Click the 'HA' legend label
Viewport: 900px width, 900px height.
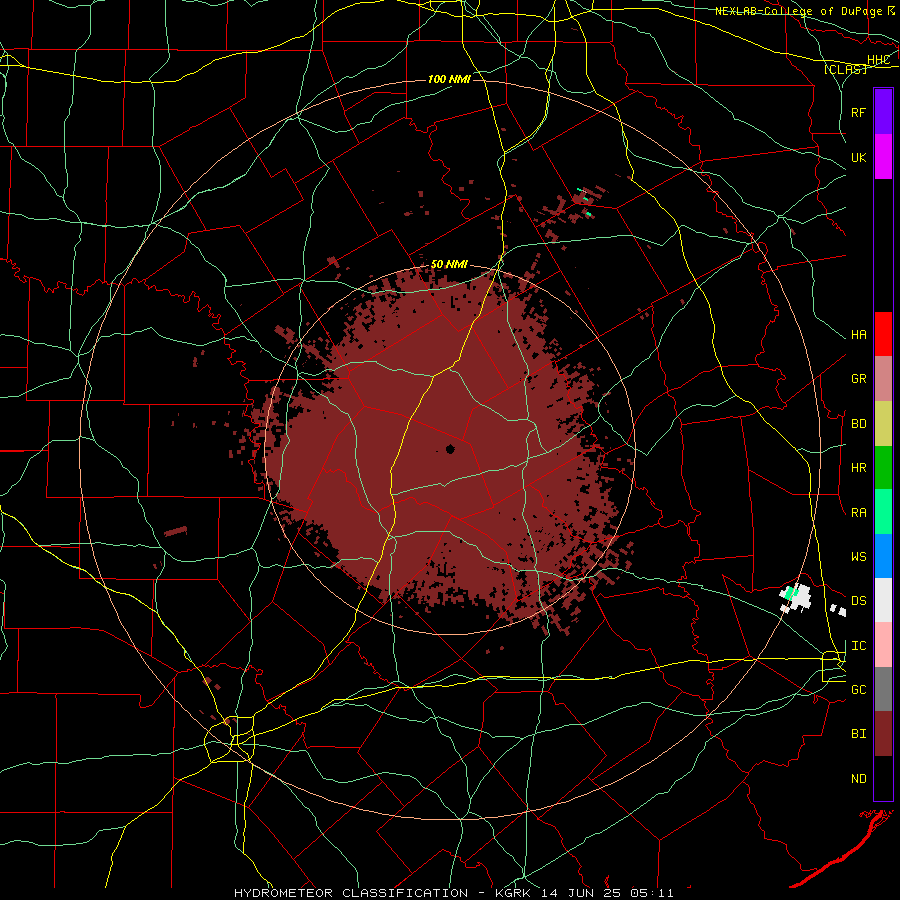859,335
